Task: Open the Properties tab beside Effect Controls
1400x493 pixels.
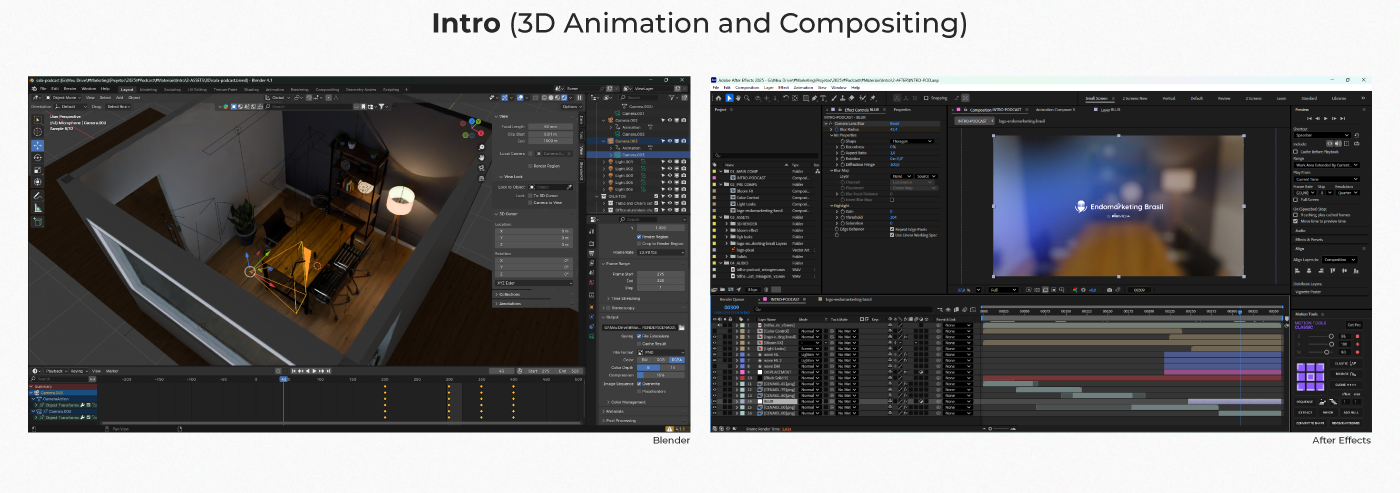Action: 902,110
